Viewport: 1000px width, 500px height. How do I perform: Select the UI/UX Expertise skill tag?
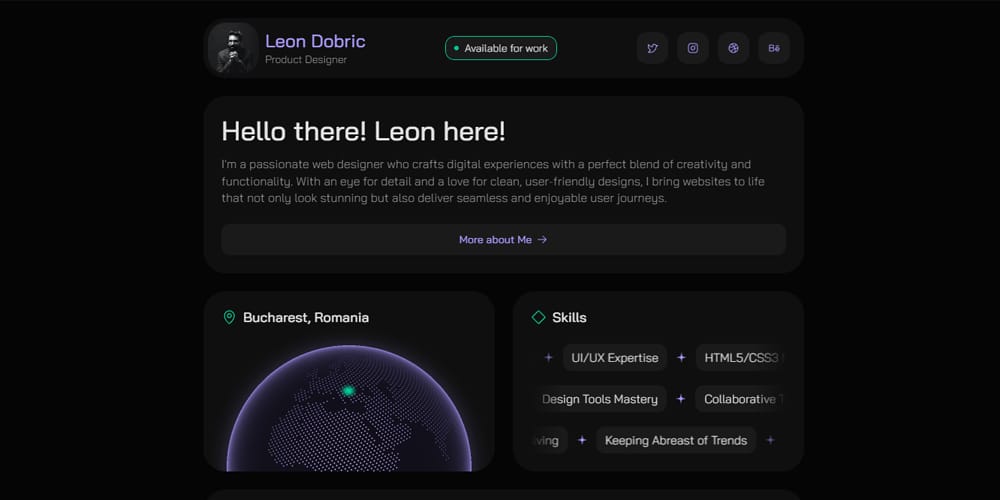615,357
